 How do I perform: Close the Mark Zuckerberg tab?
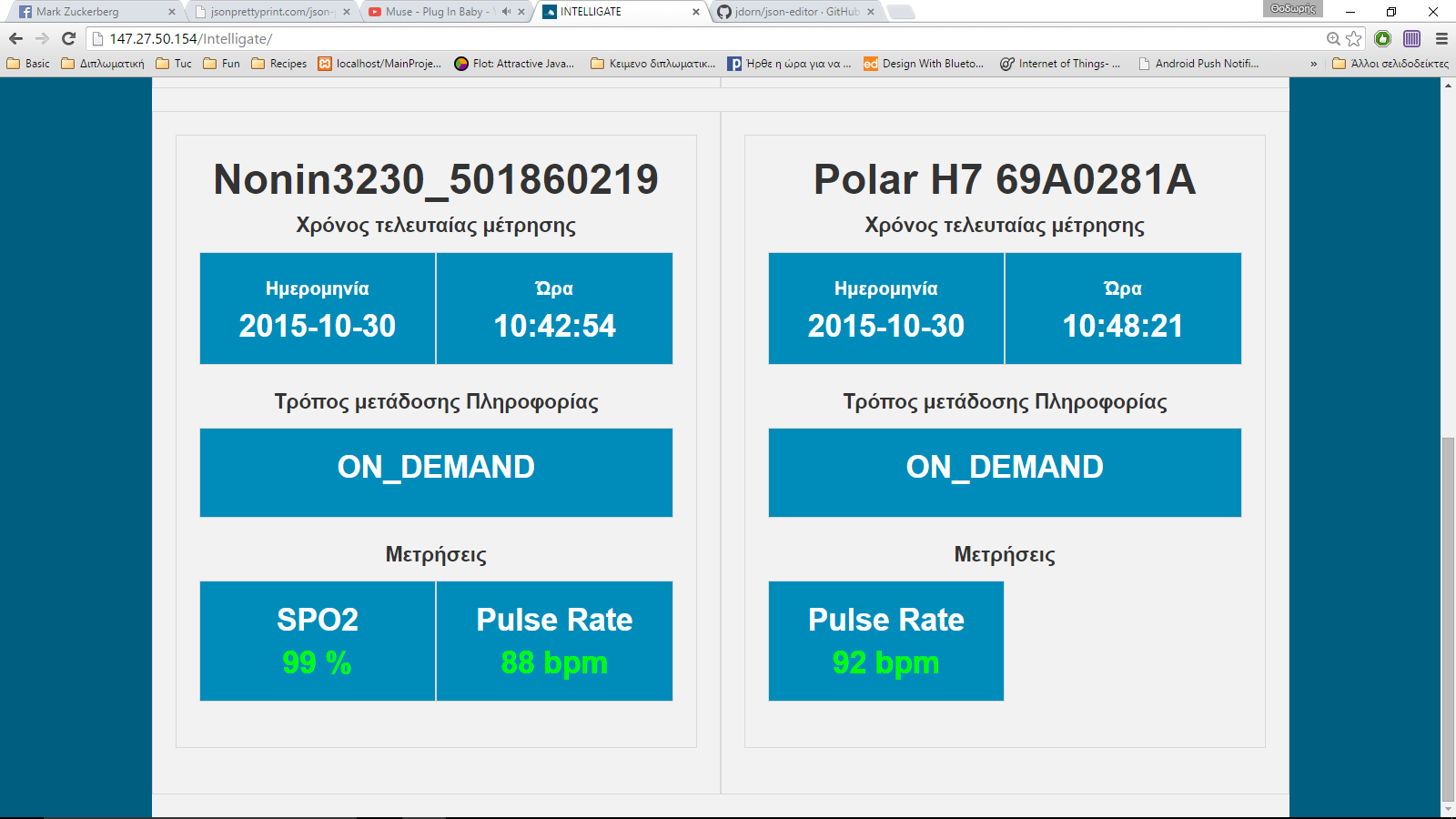coord(171,12)
